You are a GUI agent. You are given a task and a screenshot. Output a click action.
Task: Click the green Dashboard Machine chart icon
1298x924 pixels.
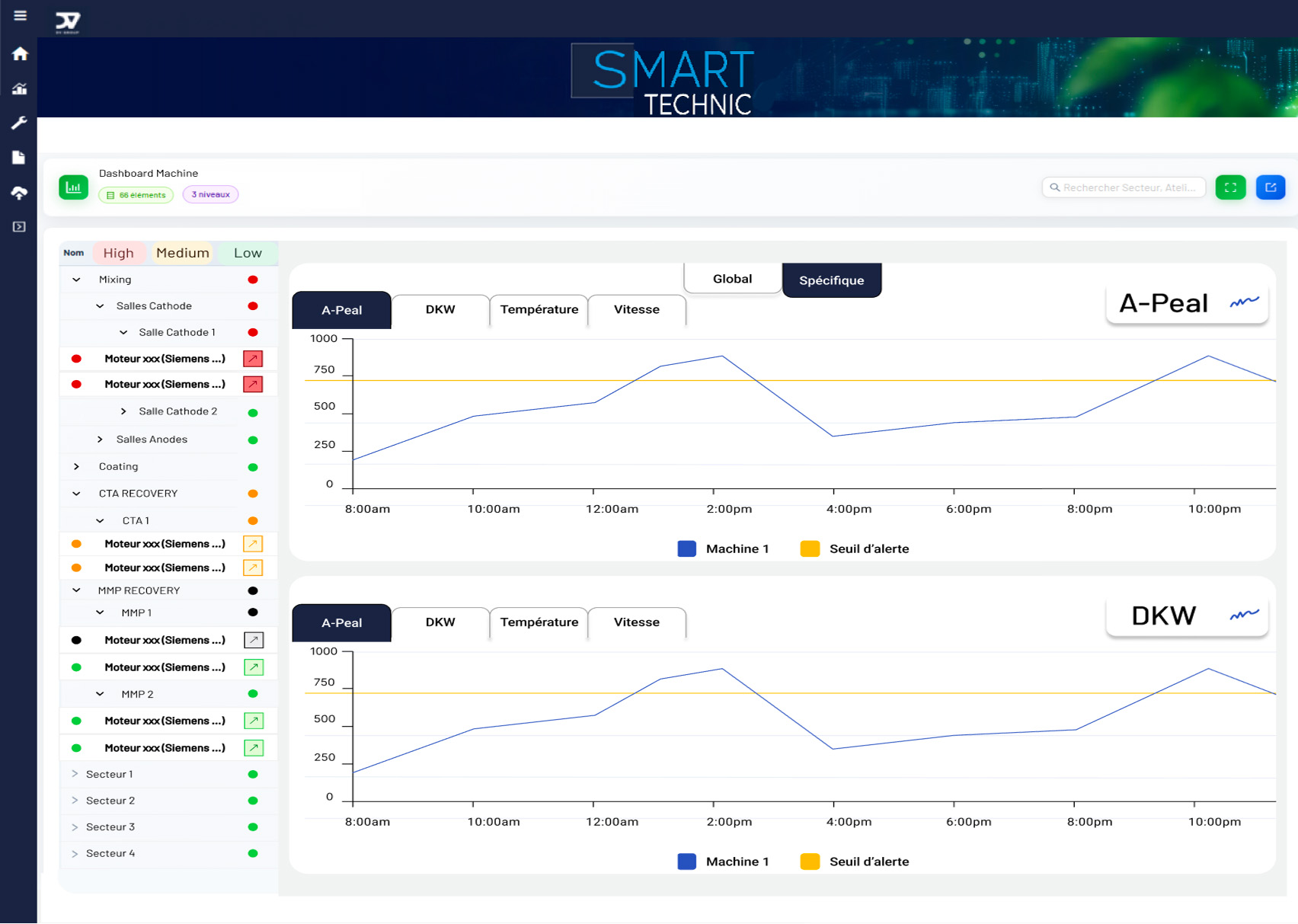[x=74, y=187]
